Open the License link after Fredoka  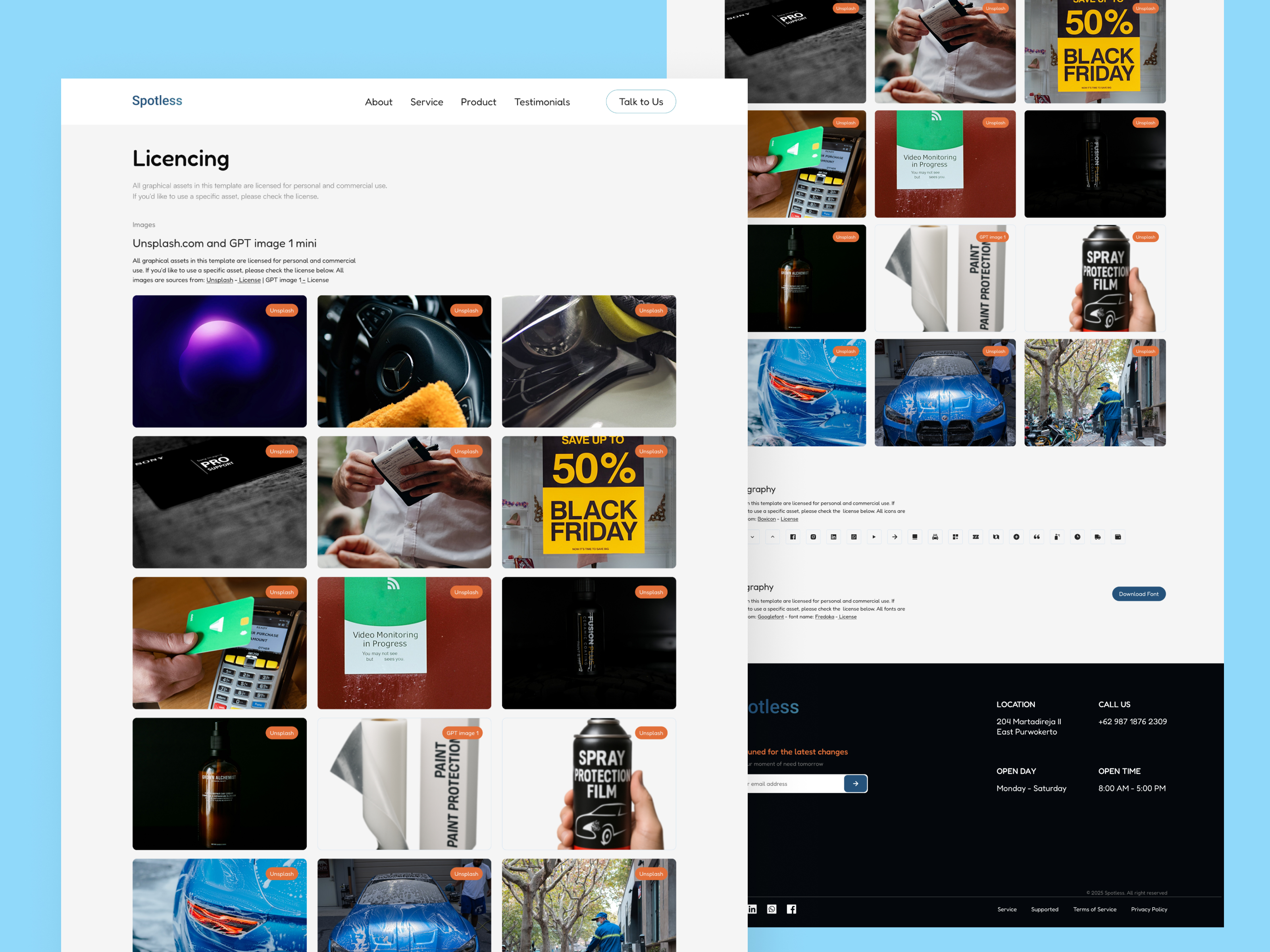tap(847, 617)
